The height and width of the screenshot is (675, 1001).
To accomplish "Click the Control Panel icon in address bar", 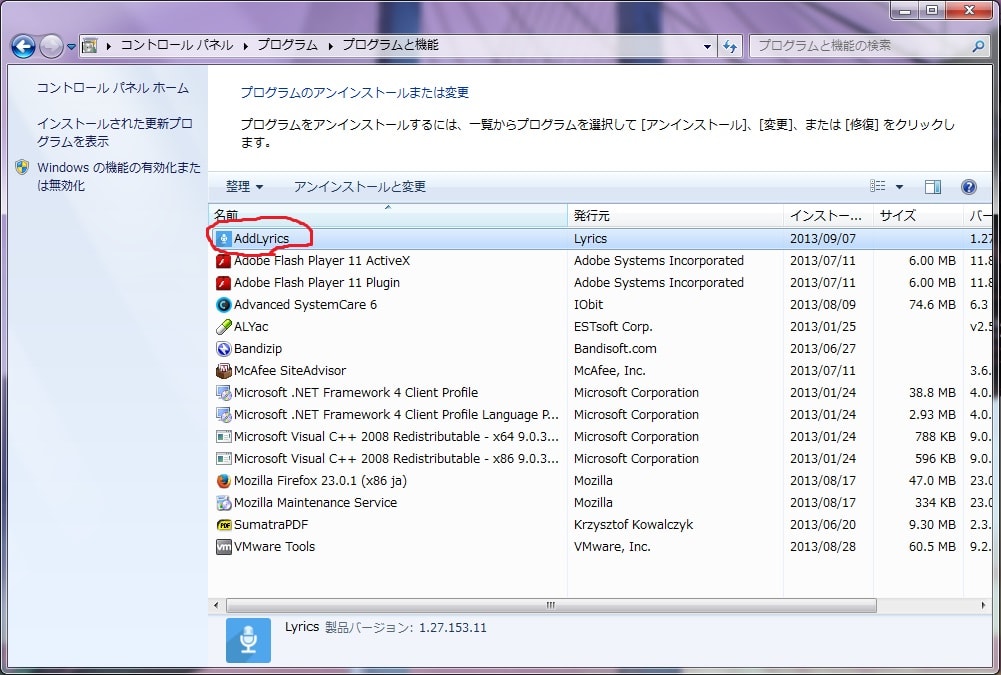I will click(x=90, y=45).
